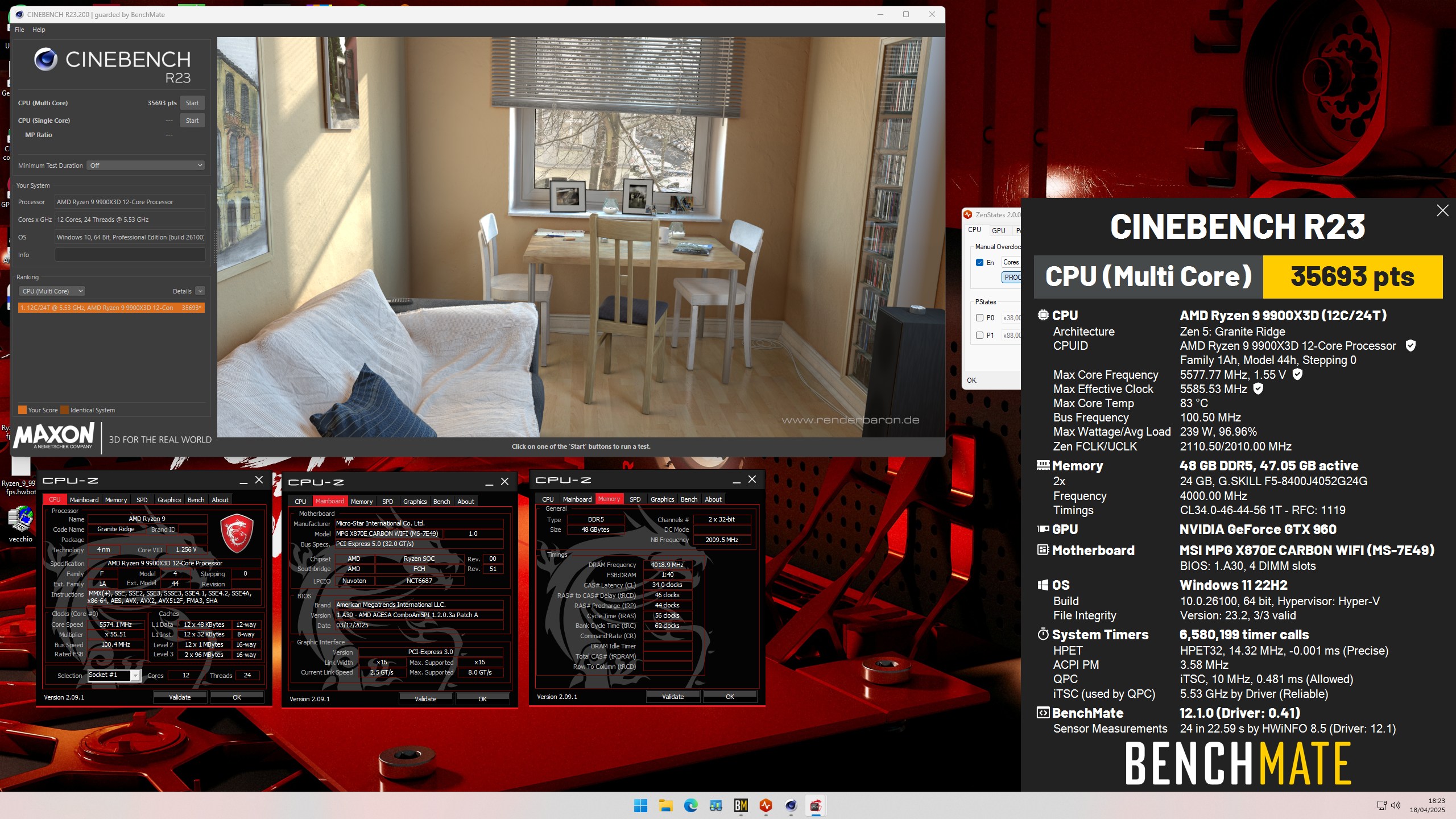Open CPU-Z MSI icon on the taskbar
Image resolution: width=1456 pixels, height=819 pixels.
816,805
